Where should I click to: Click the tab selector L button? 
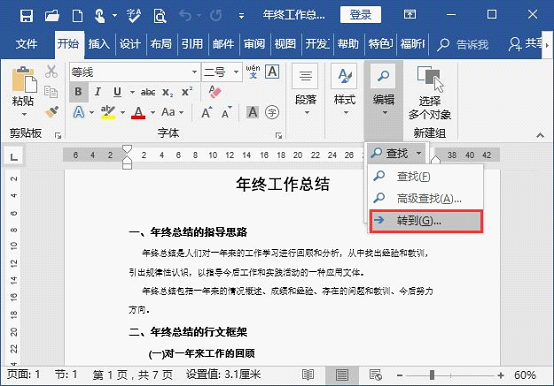click(x=14, y=156)
